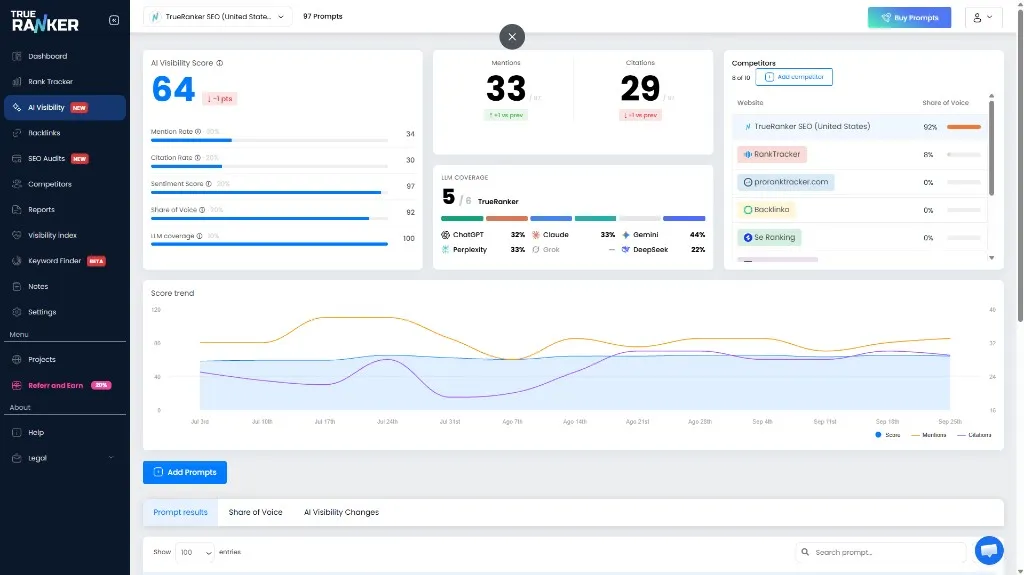
Task: Click the proranktracker.com competitor tag
Action: coord(786,182)
